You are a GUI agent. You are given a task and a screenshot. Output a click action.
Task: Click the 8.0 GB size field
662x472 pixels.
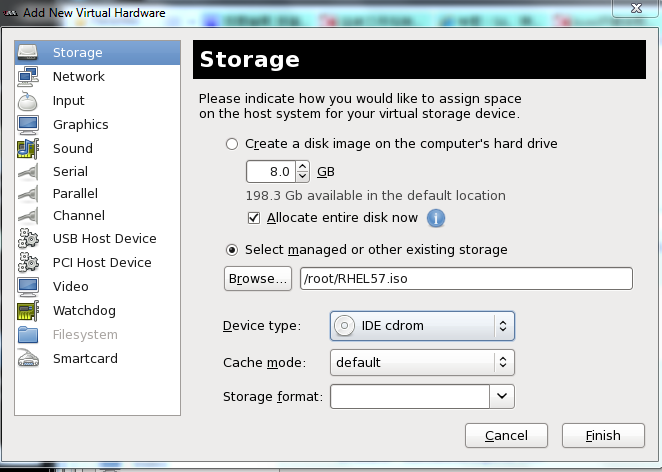pyautogui.click(x=271, y=172)
